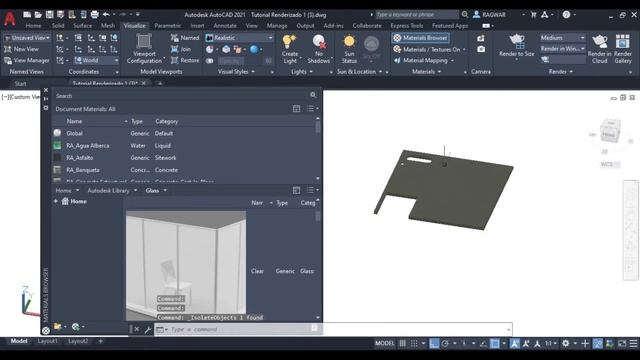The width and height of the screenshot is (640, 360).
Task: Click the customization menu icon in status bar
Action: [633, 344]
